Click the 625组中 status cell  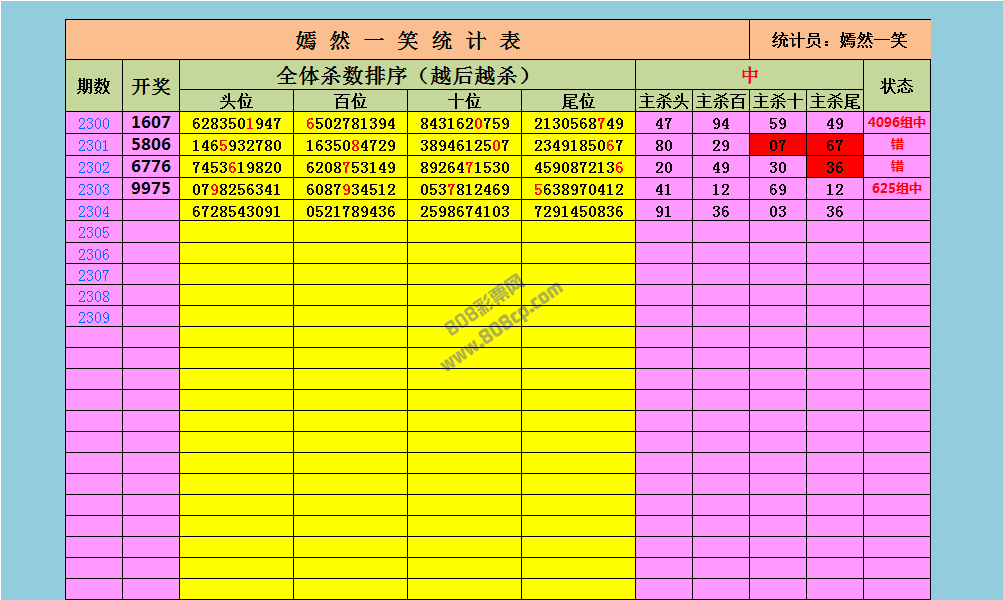(x=897, y=189)
